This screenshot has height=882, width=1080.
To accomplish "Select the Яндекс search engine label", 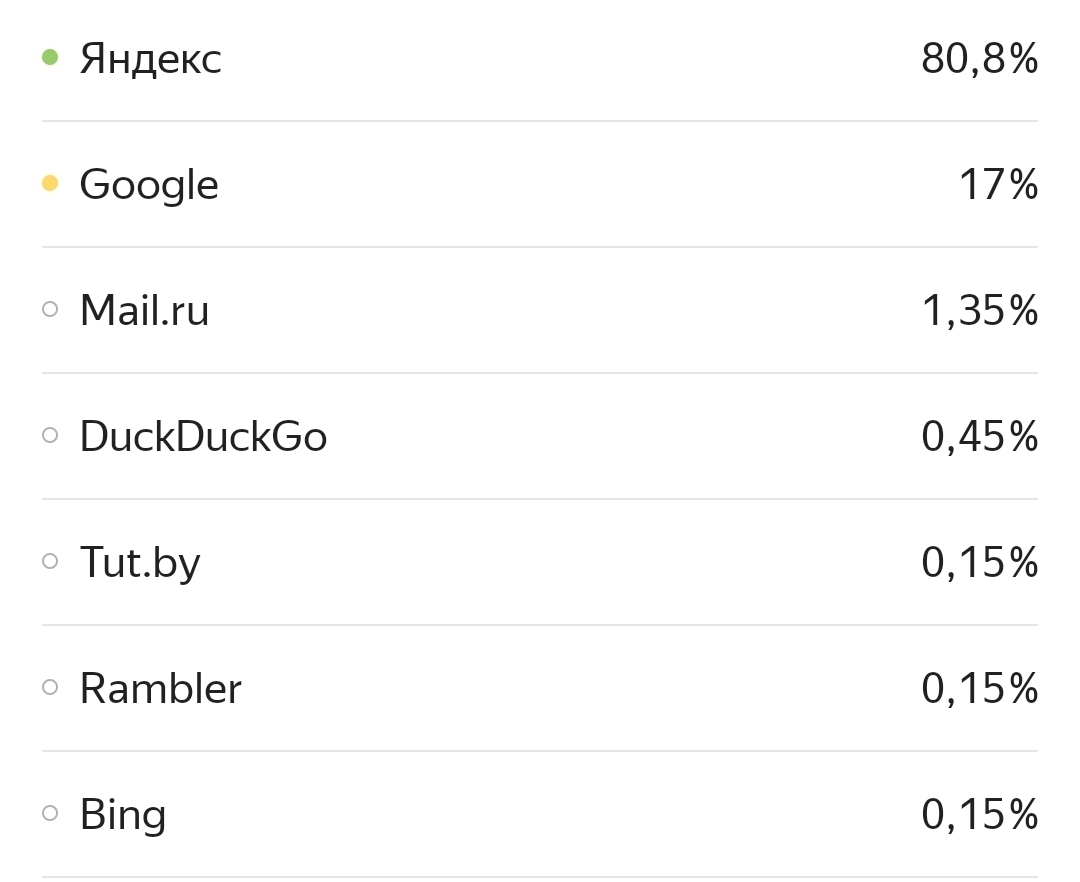I will (151, 59).
